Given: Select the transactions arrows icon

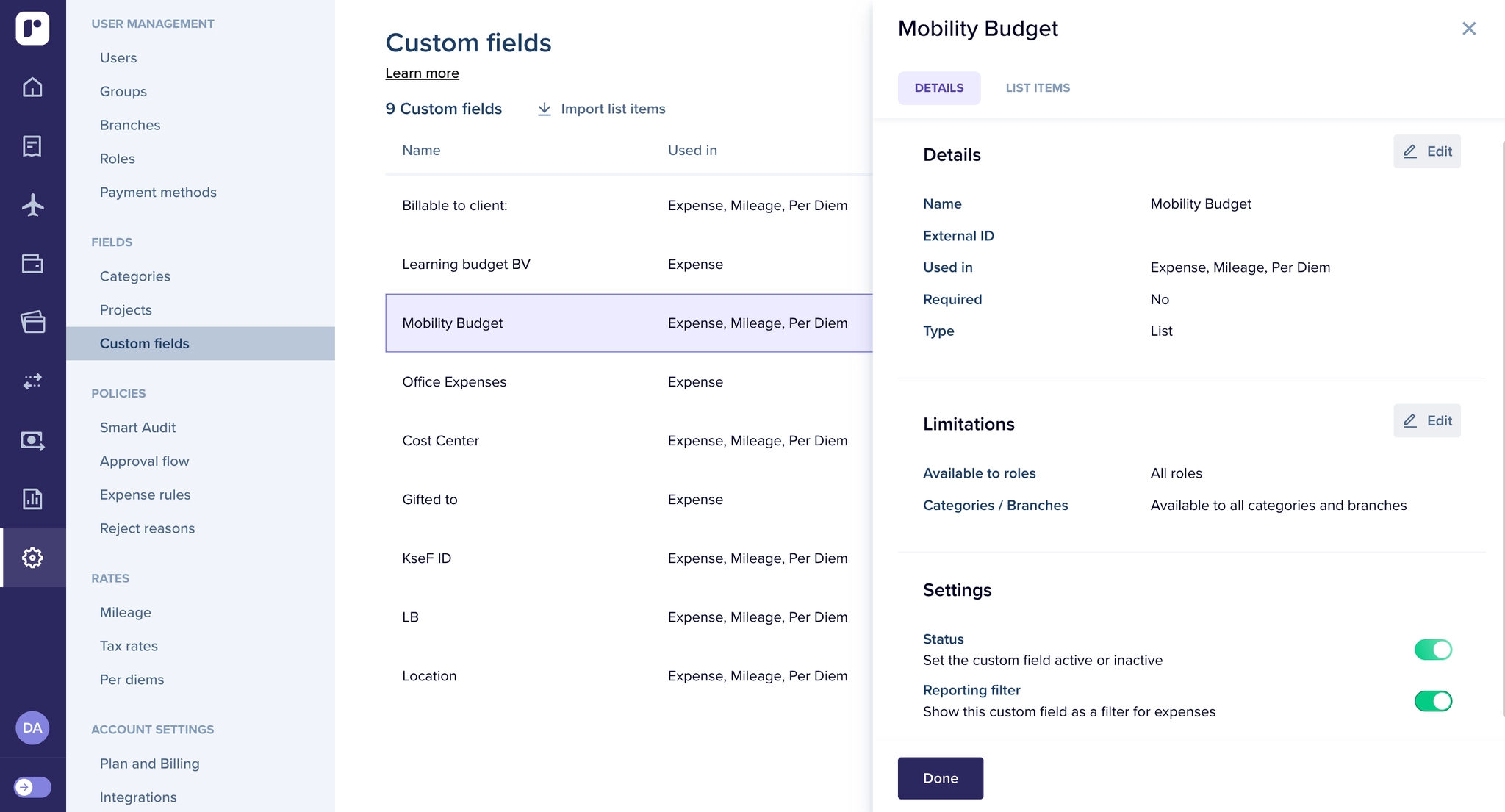Looking at the screenshot, I should (x=32, y=381).
